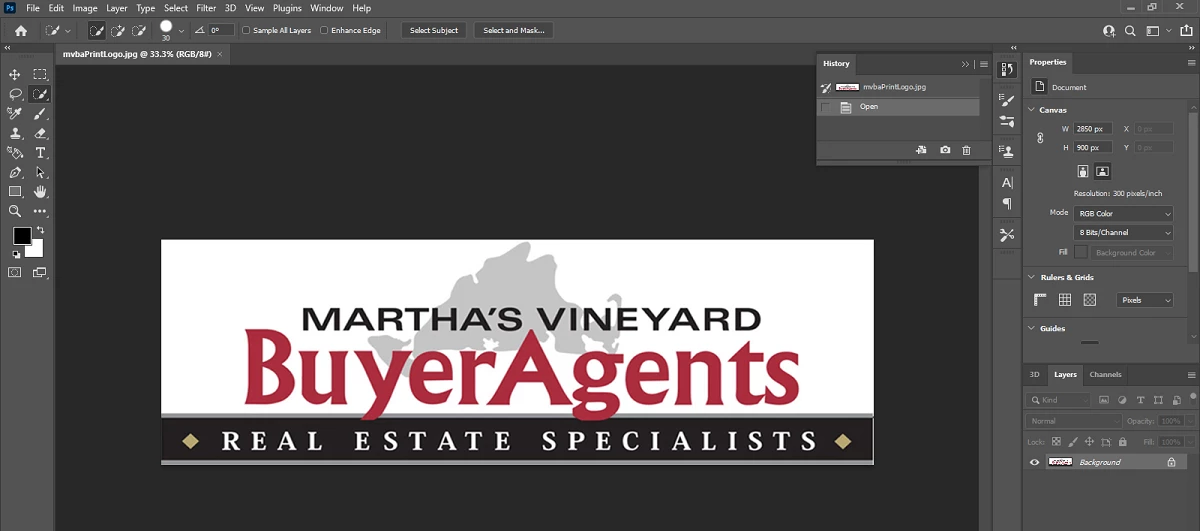The image size is (1200, 531).
Task: Switch to the Channels tab
Action: coord(1105,375)
